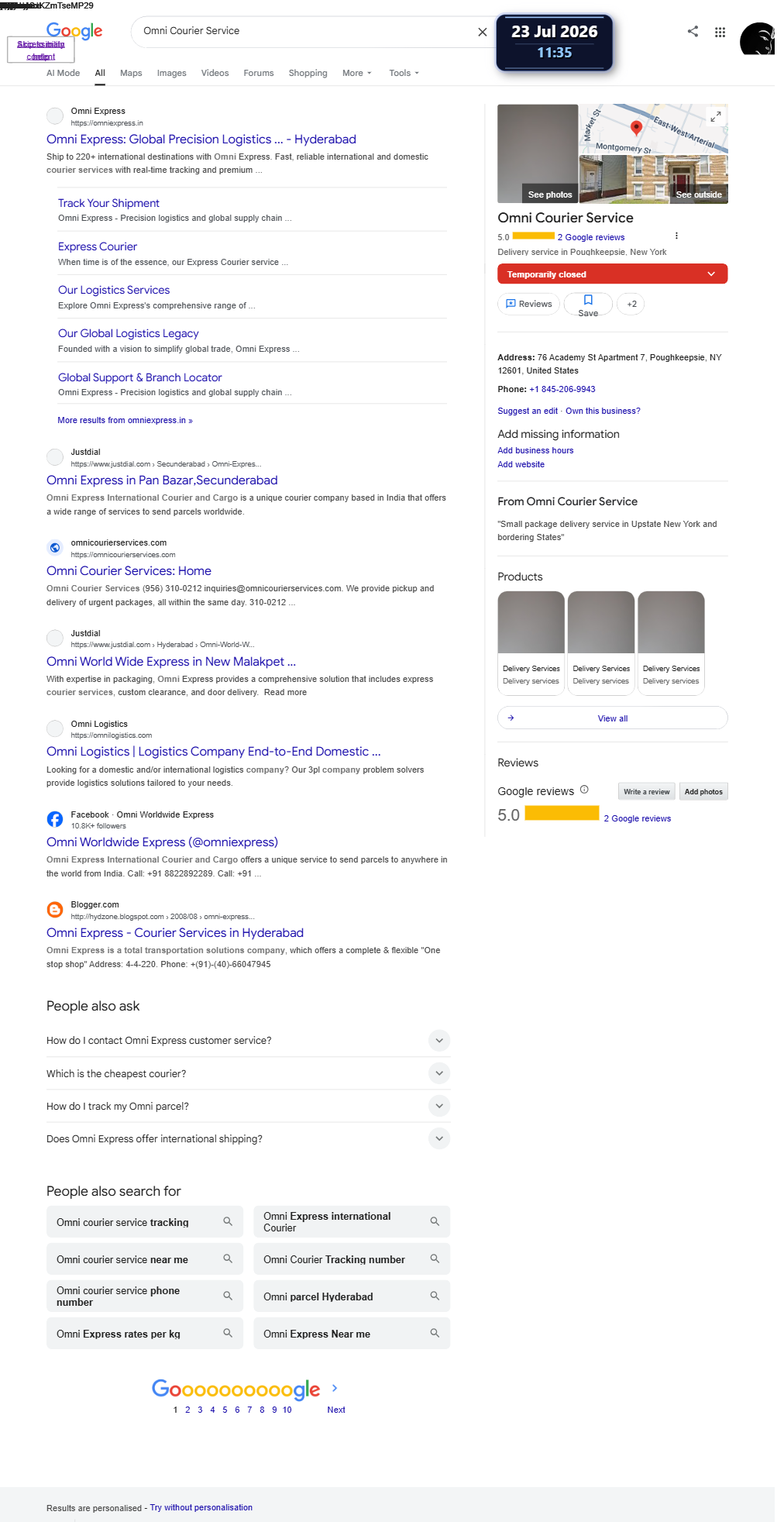This screenshot has height=1522, width=784.
Task: Switch to the Forums tab
Action: click(x=258, y=73)
